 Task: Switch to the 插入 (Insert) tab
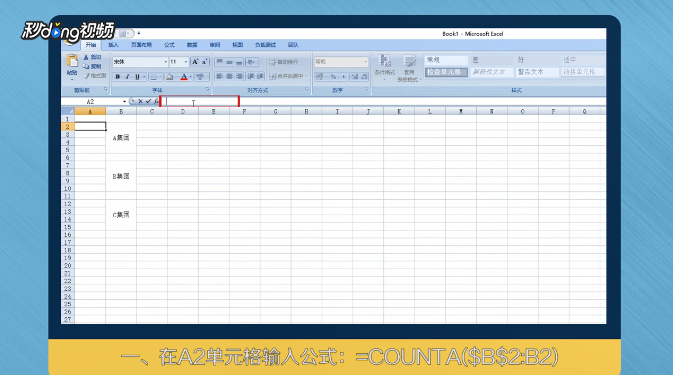113,45
